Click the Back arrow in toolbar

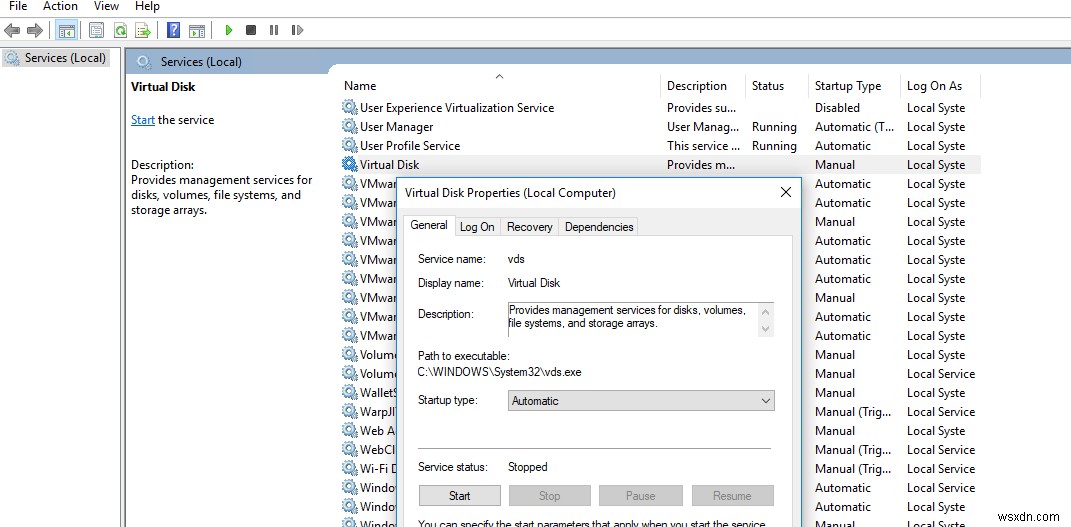[12, 30]
